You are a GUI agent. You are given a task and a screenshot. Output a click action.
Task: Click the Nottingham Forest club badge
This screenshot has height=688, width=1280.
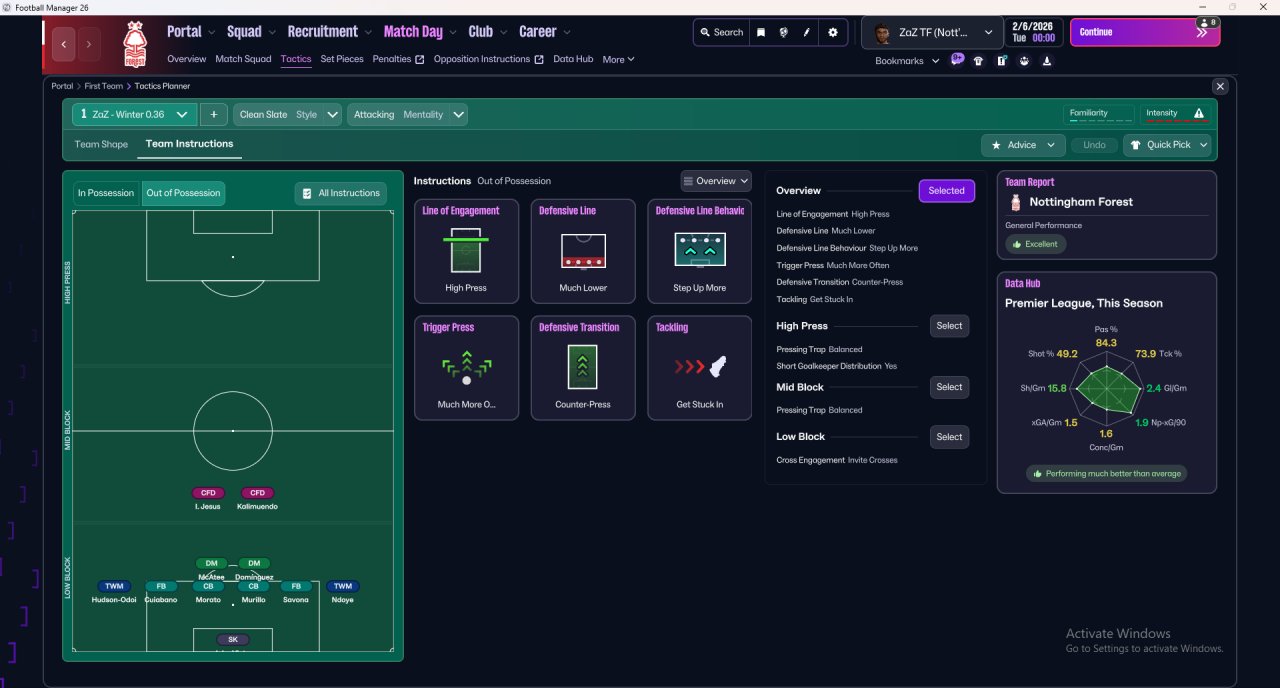[x=135, y=44]
